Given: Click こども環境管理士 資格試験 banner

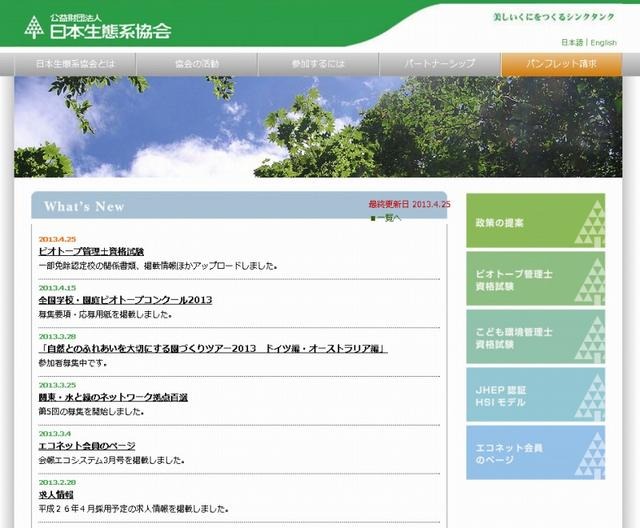Looking at the screenshot, I should (x=536, y=337).
